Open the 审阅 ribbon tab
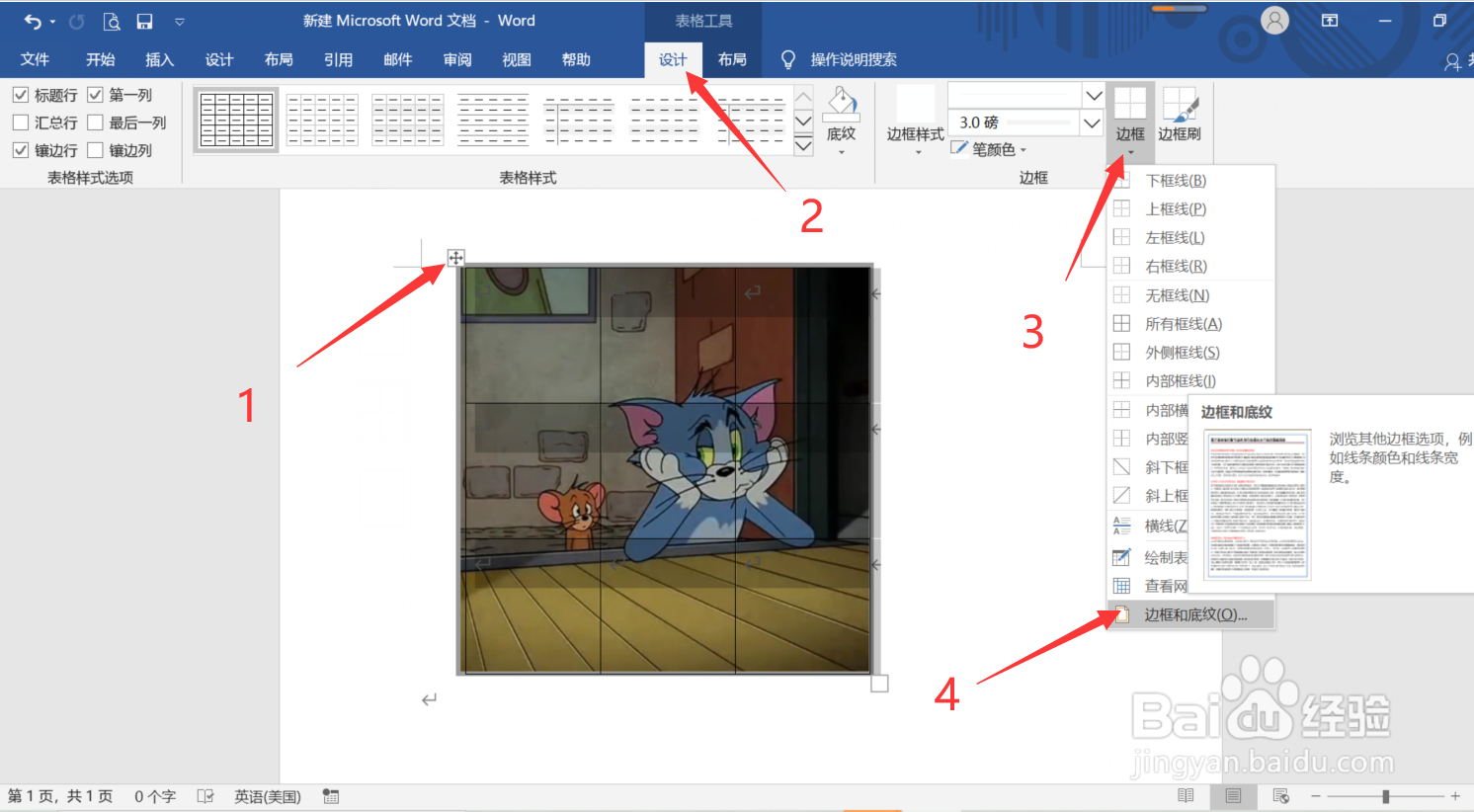This screenshot has height=812, width=1474. pos(457,59)
